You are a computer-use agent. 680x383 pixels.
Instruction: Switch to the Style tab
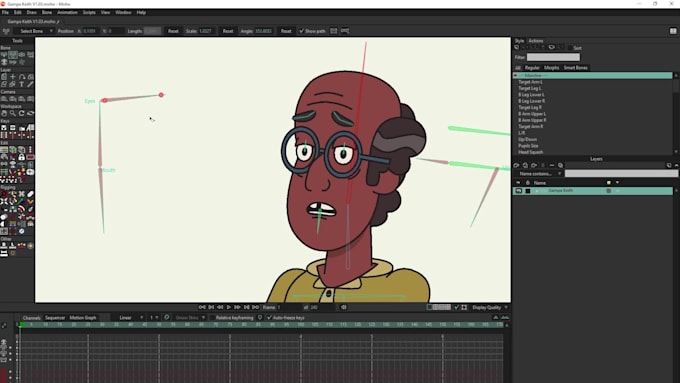click(x=519, y=41)
